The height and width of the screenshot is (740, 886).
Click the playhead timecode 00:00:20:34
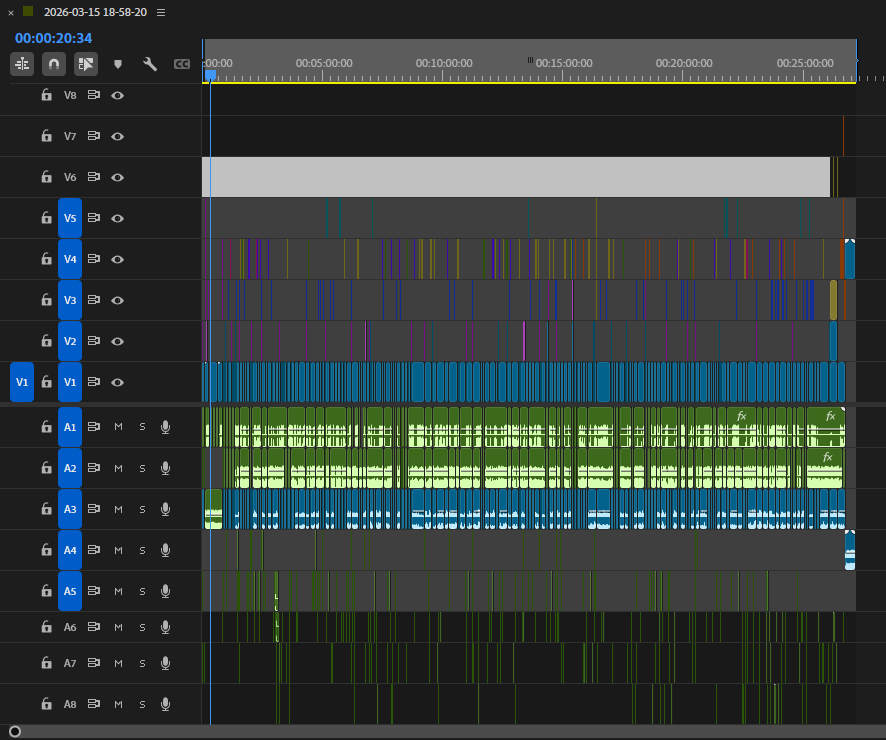point(54,38)
